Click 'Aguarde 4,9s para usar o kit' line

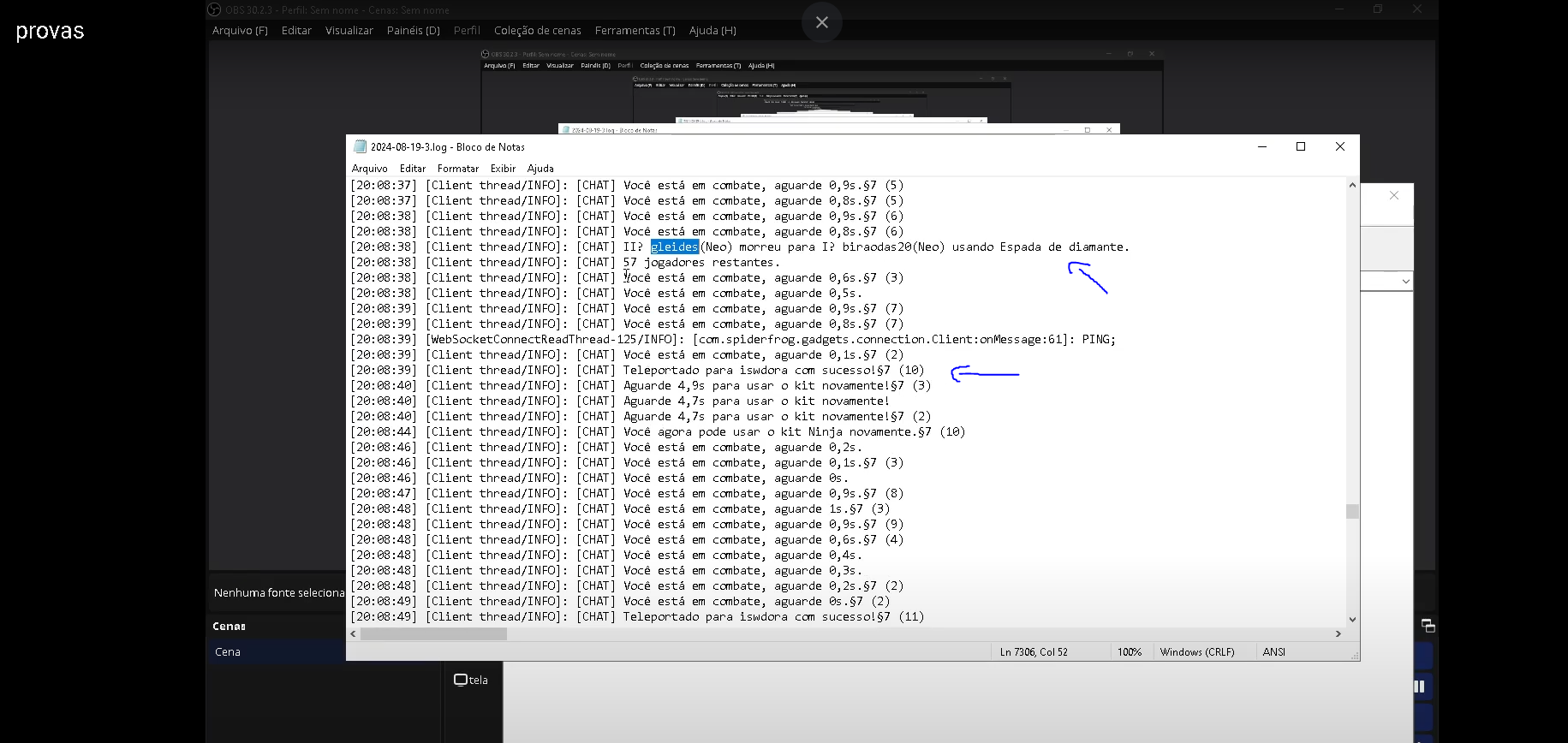tap(641, 385)
